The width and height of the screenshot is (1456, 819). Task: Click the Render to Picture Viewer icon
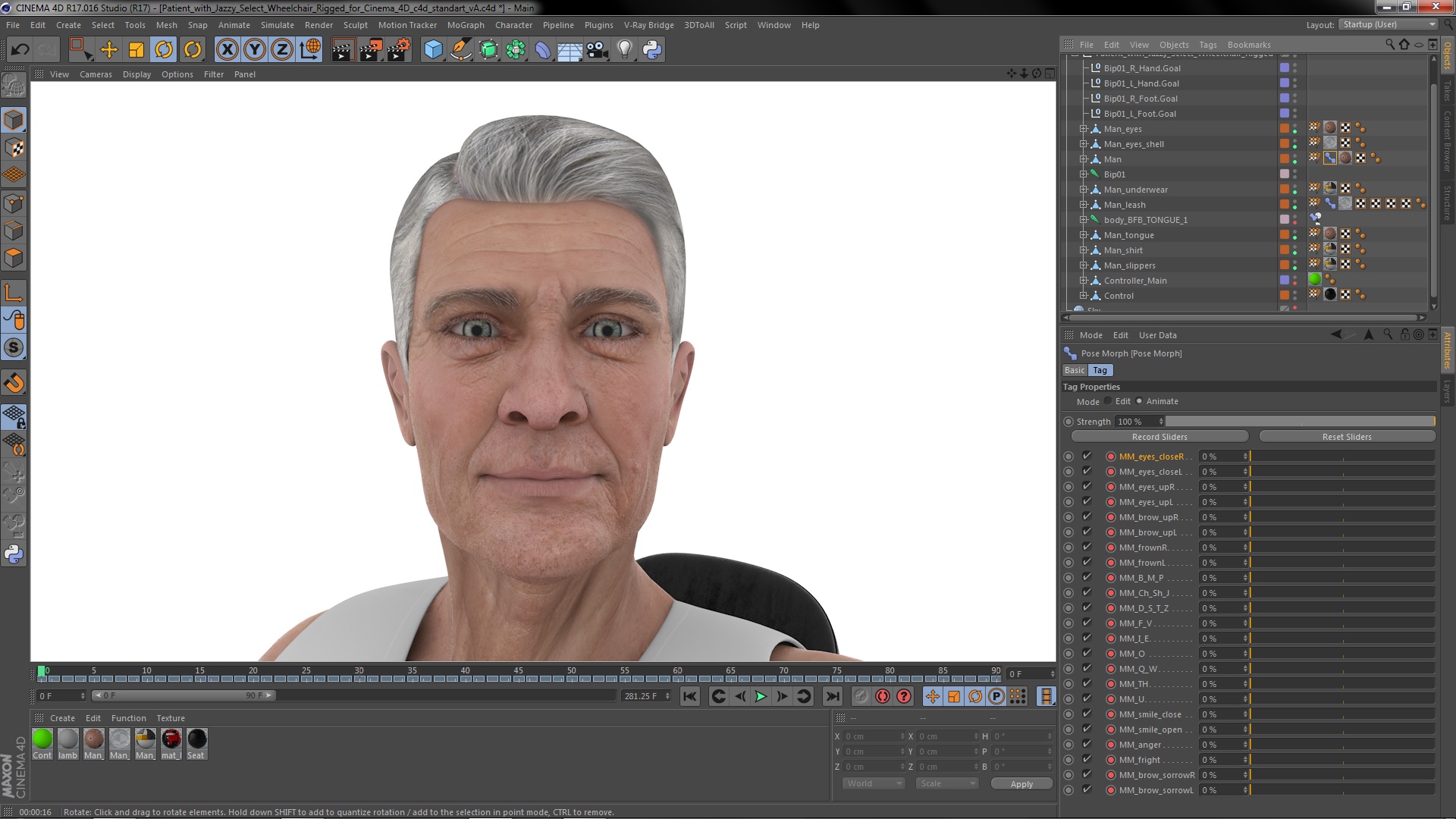(371, 50)
